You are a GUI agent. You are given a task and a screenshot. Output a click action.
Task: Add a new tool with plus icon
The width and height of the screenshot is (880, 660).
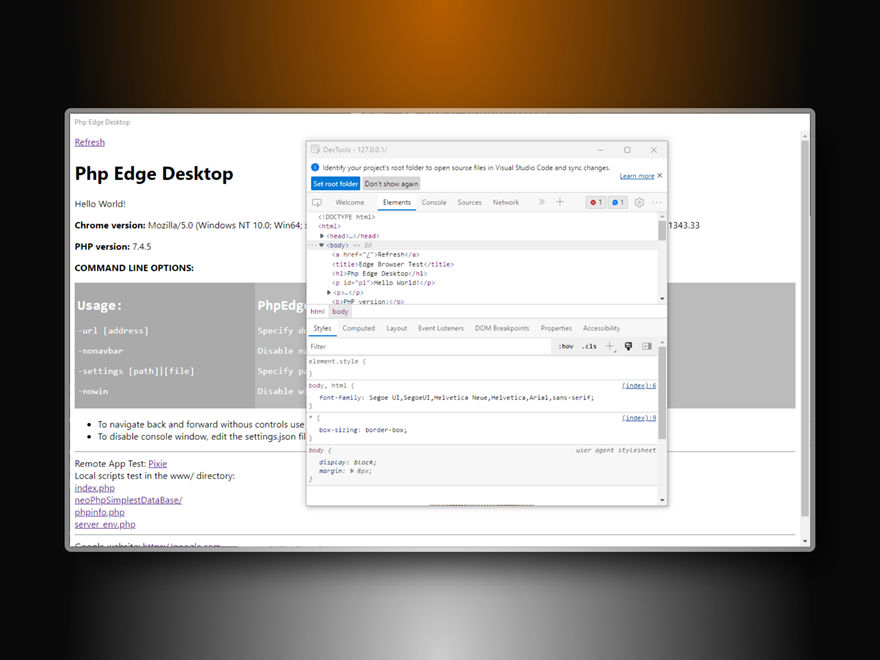[x=560, y=203]
